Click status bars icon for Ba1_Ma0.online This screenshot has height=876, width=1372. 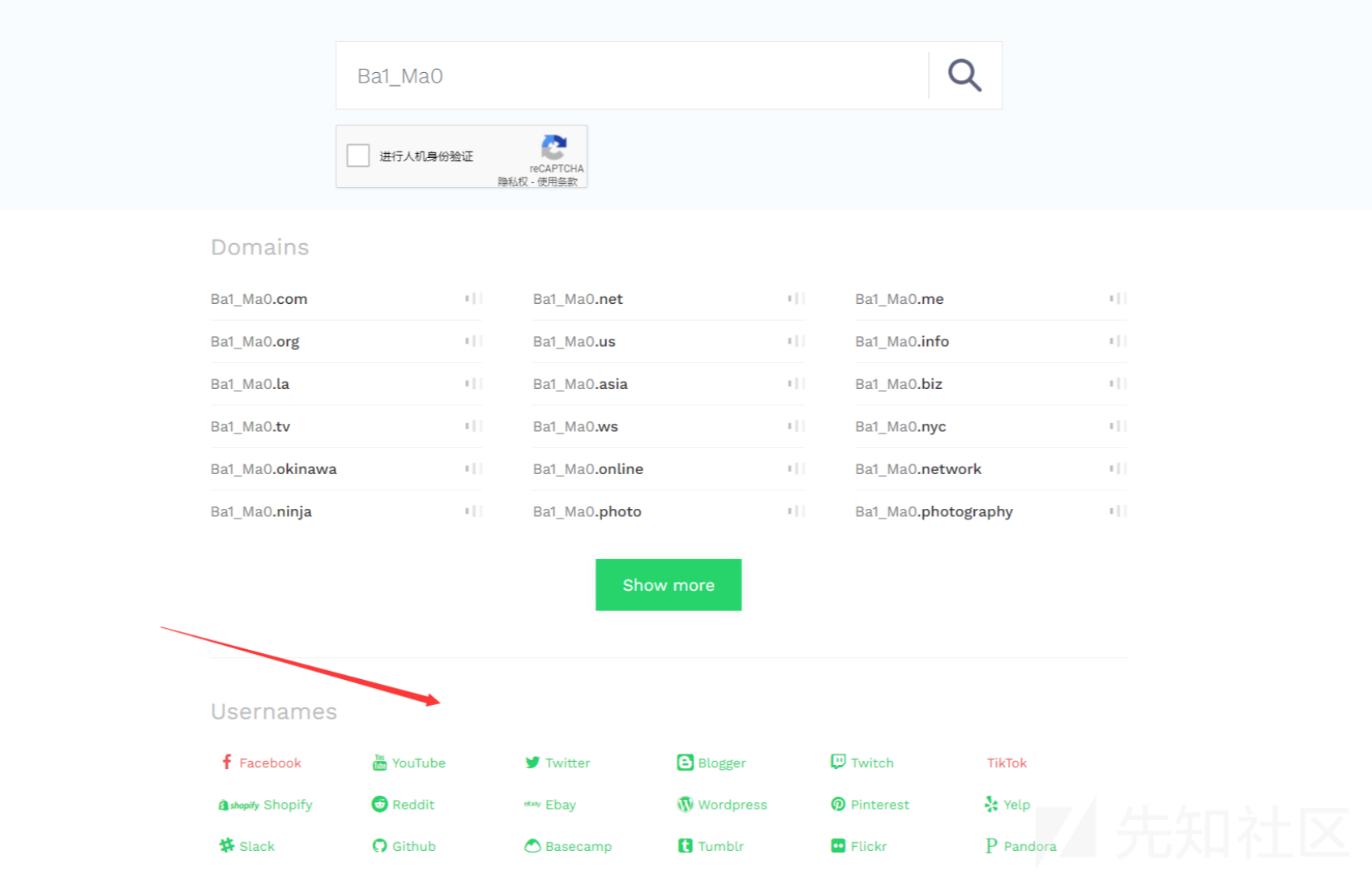(x=797, y=468)
